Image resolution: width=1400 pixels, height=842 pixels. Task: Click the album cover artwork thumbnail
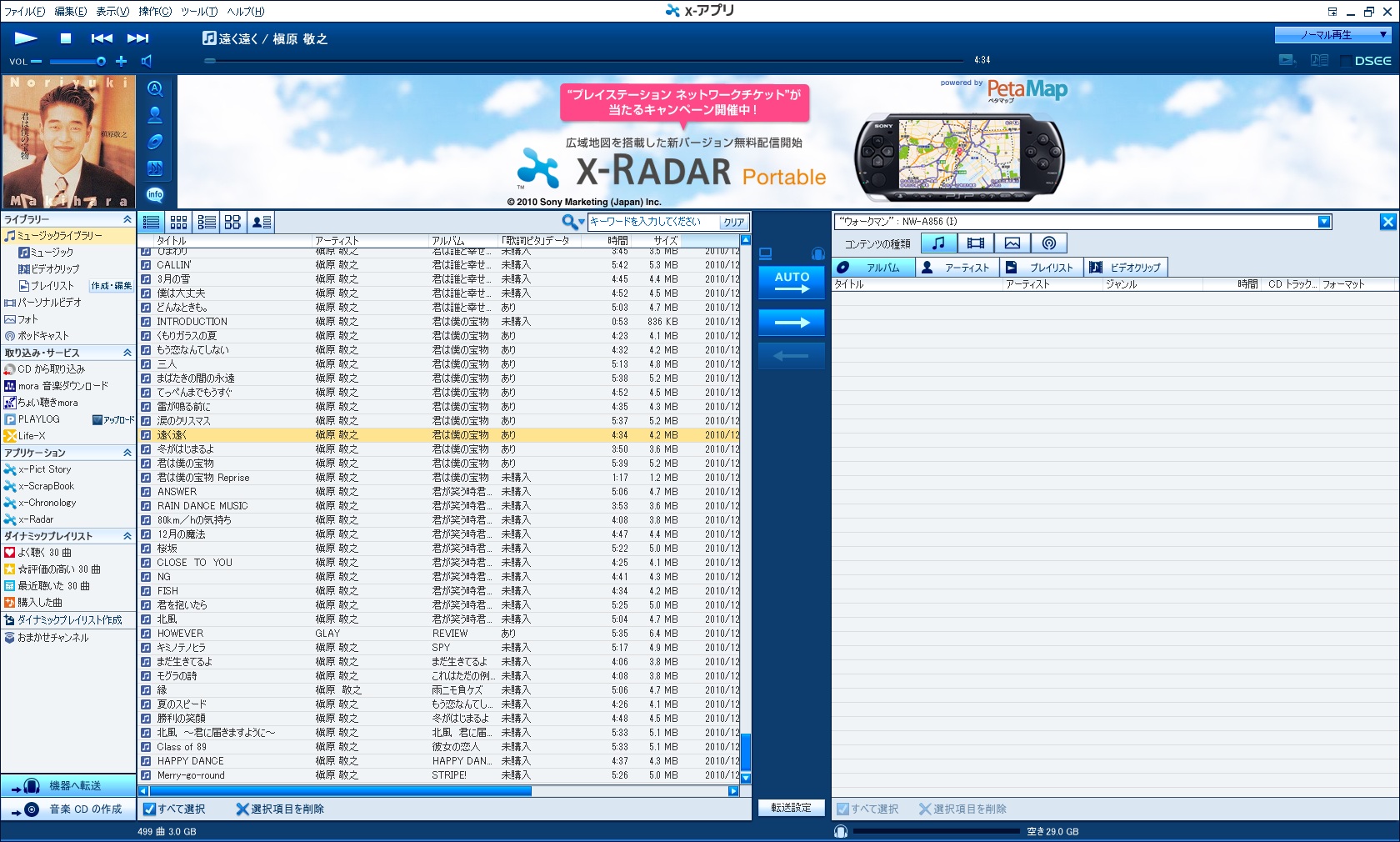click(x=68, y=142)
